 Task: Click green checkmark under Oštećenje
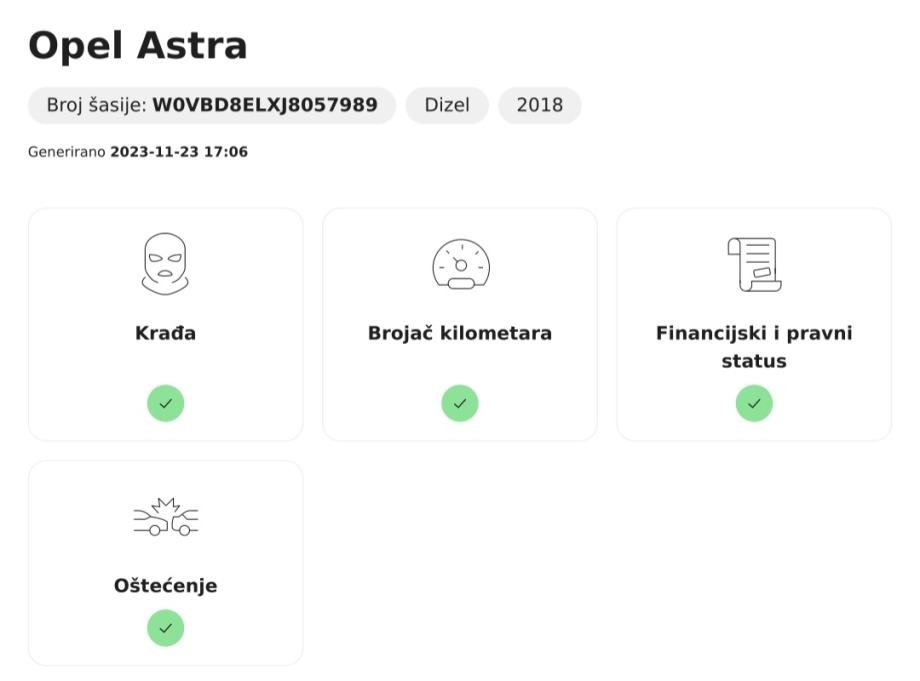(165, 628)
